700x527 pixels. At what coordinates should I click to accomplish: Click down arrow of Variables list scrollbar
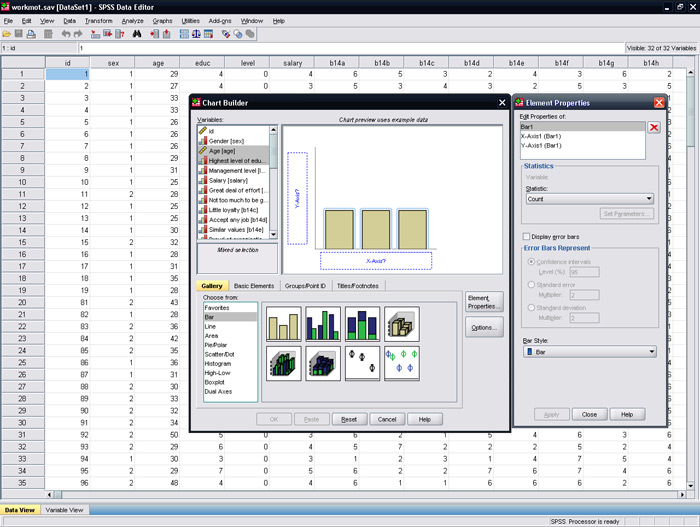(273, 234)
